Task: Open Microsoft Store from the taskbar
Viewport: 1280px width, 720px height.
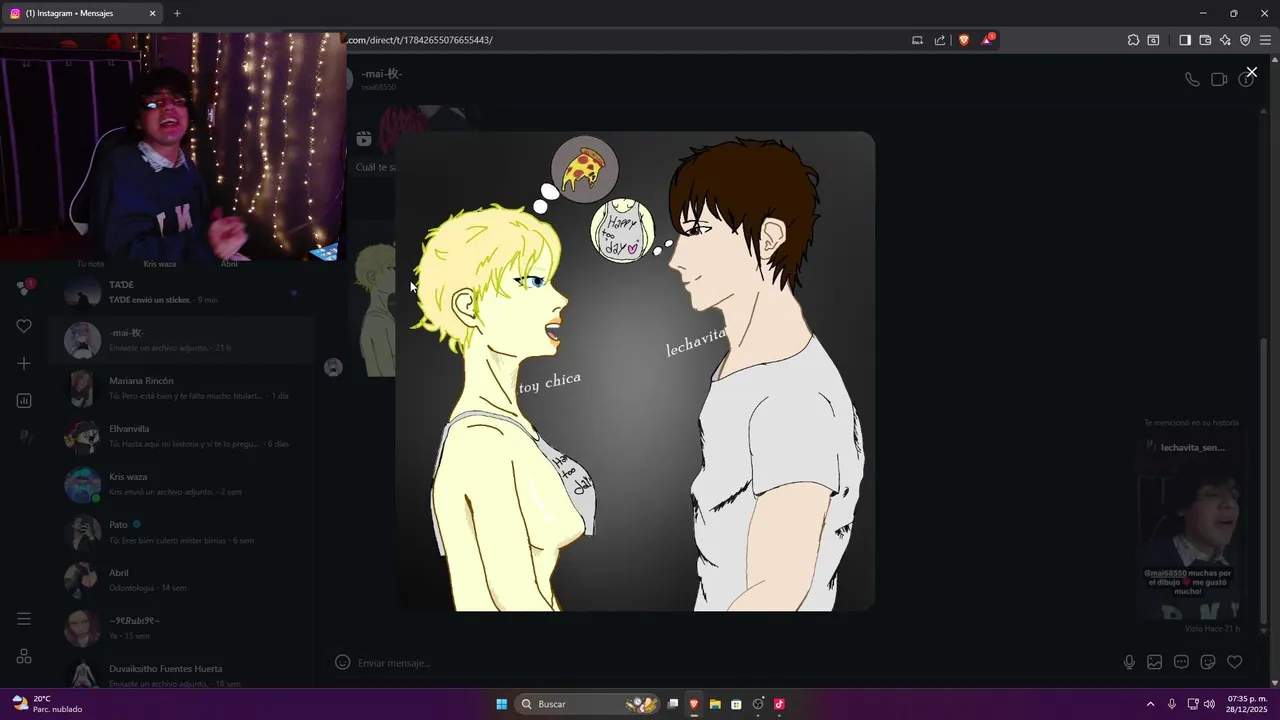Action: (x=736, y=704)
